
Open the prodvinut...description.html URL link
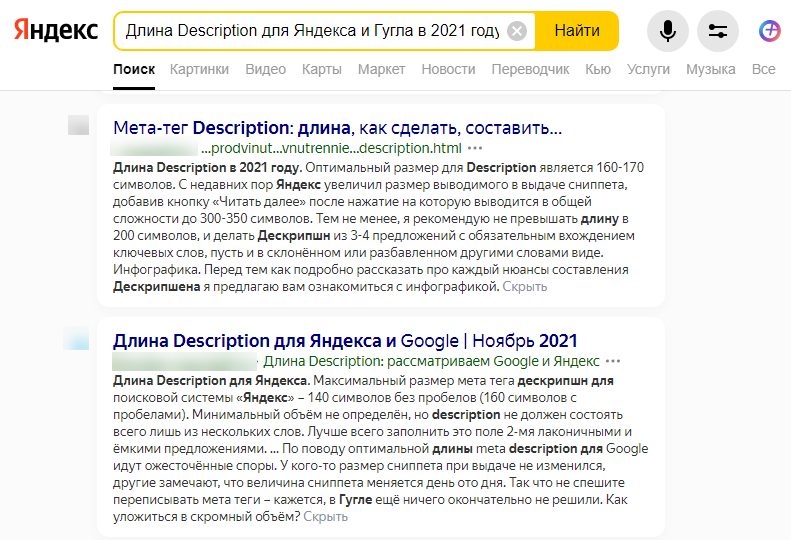tap(331, 148)
